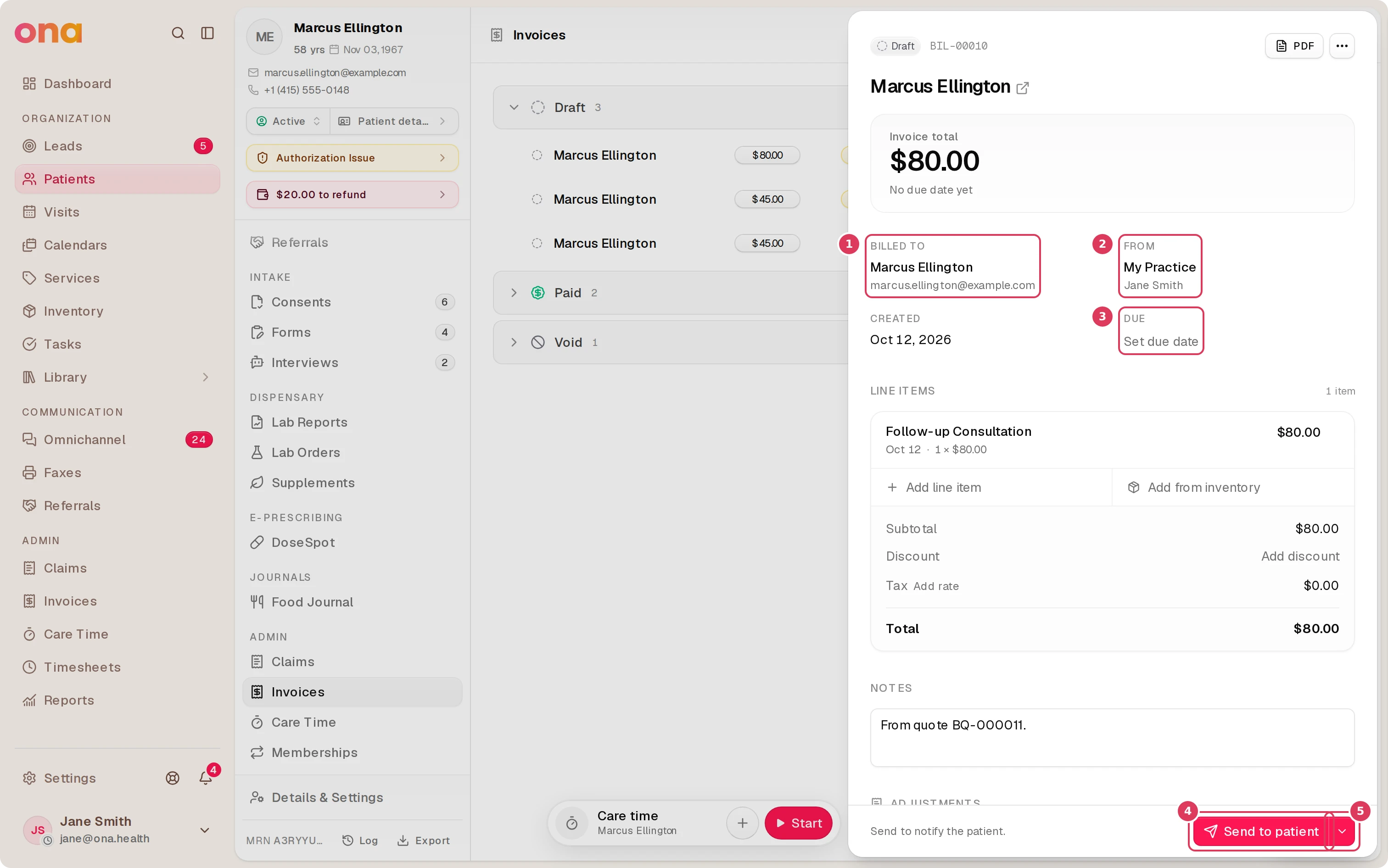Start the care time timer

tap(798, 823)
